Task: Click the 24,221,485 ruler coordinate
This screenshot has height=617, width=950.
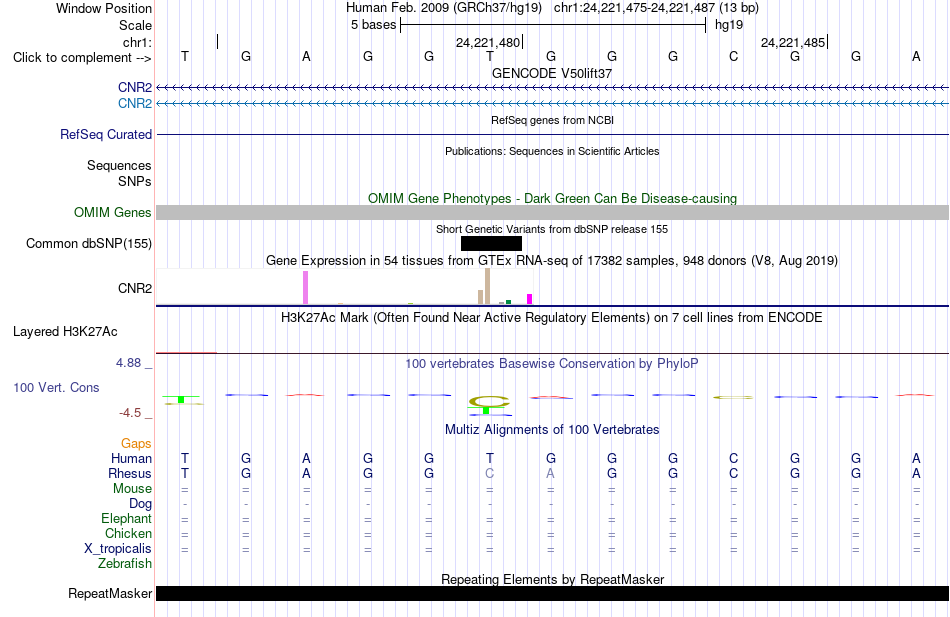Action: pyautogui.click(x=792, y=42)
